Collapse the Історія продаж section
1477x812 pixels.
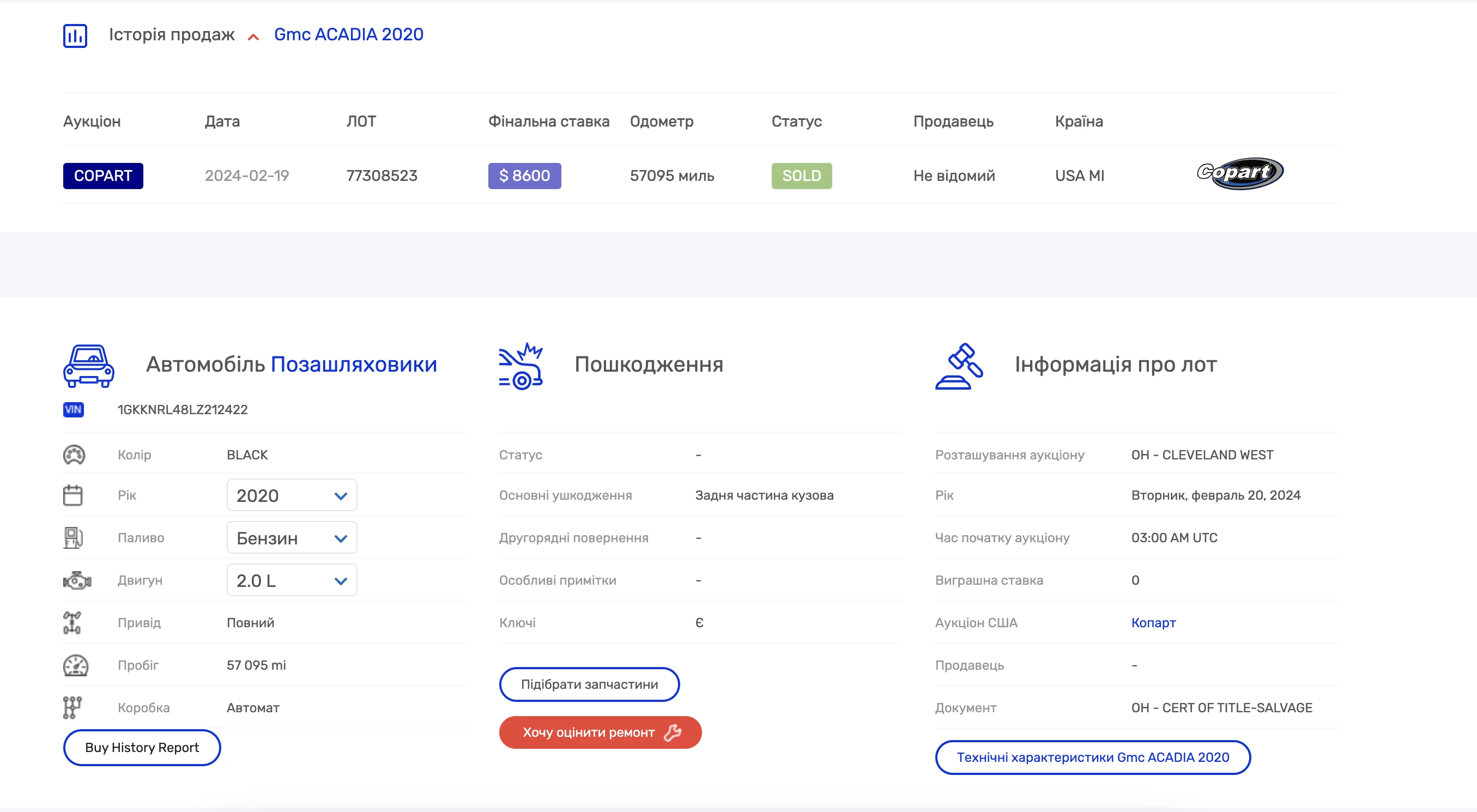[253, 35]
